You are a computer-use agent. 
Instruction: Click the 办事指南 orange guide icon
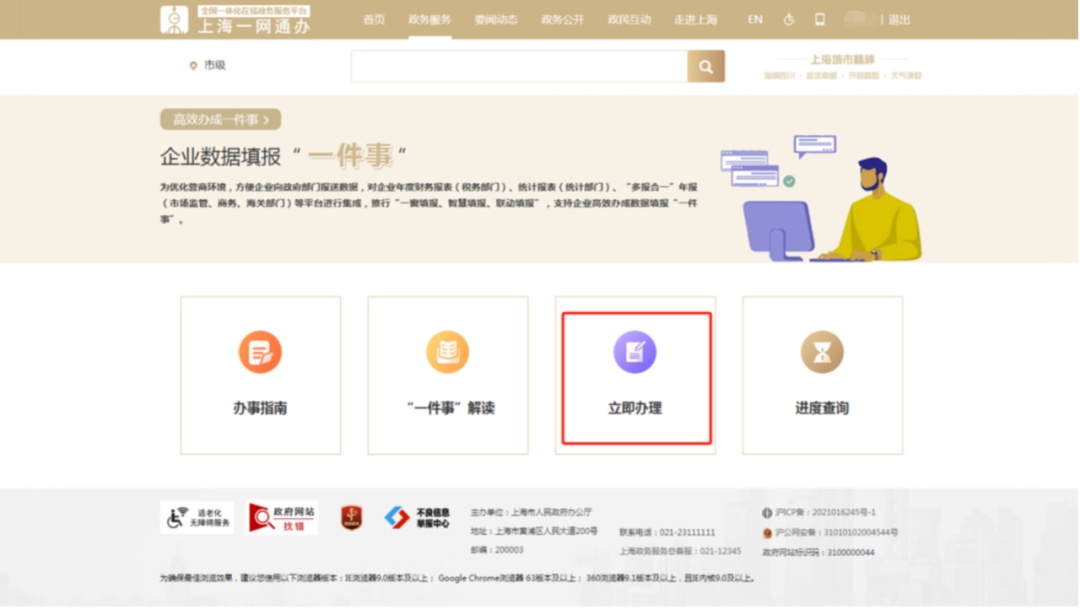tap(260, 353)
